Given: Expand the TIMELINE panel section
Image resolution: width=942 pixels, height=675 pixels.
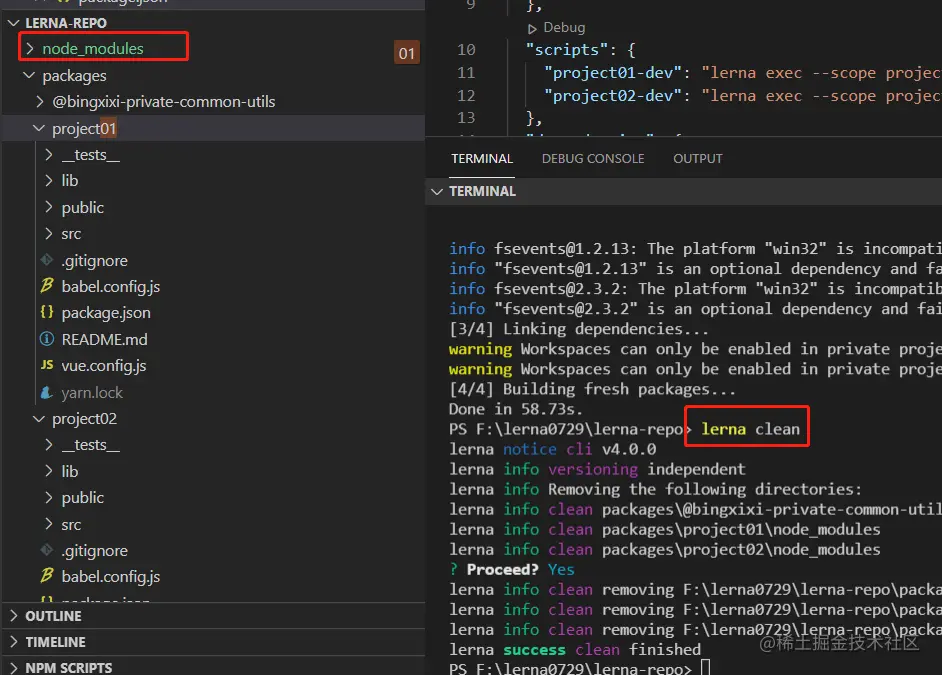Looking at the screenshot, I should [x=14, y=642].
